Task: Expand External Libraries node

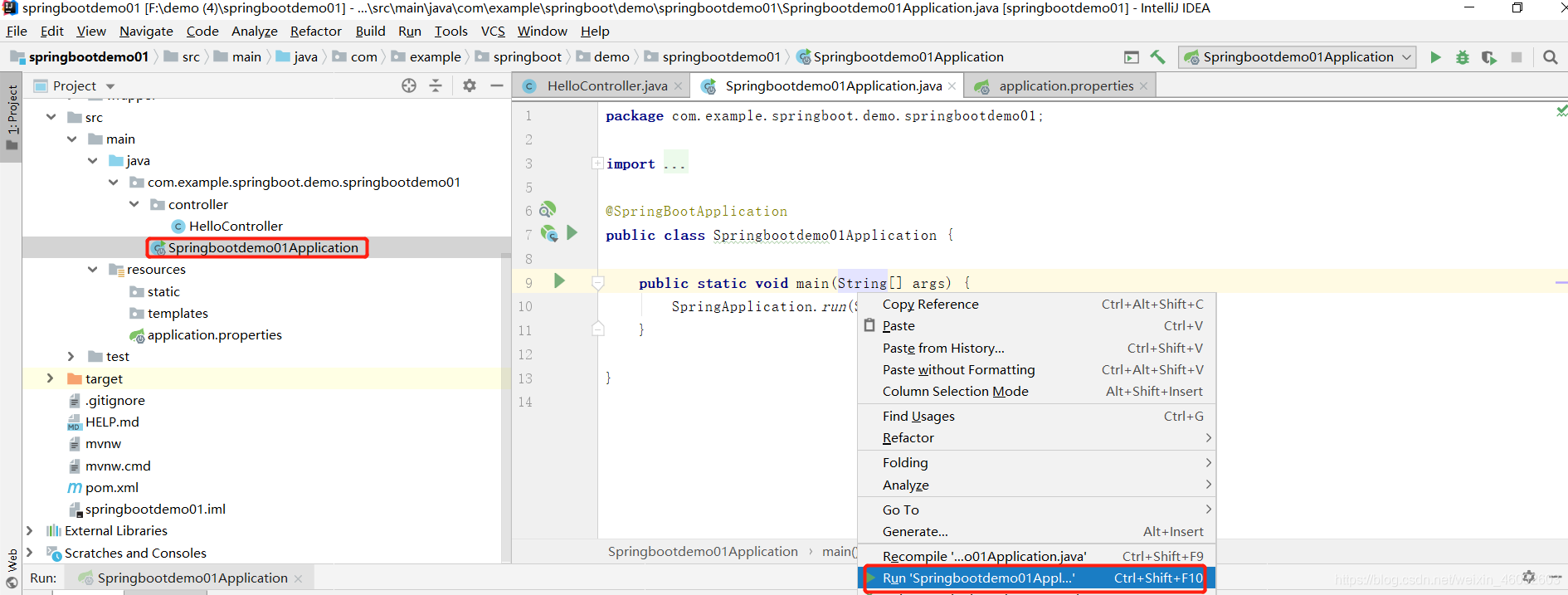Action: point(30,530)
